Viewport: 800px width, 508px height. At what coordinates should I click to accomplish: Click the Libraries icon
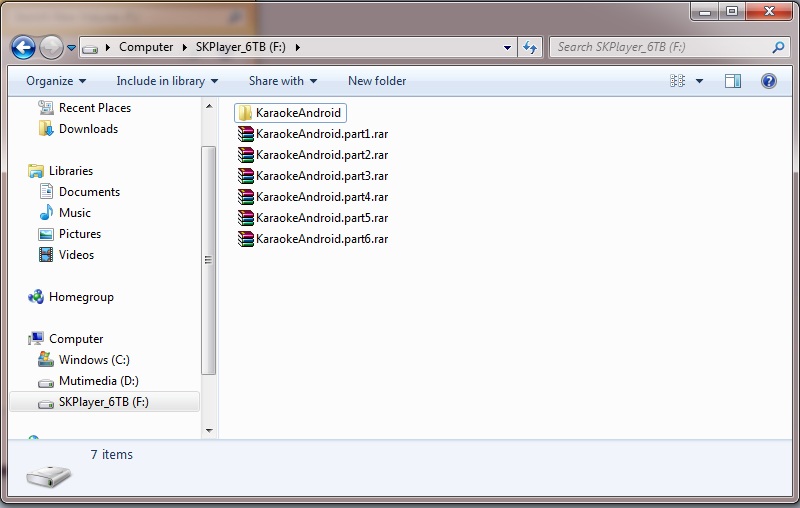coord(36,171)
